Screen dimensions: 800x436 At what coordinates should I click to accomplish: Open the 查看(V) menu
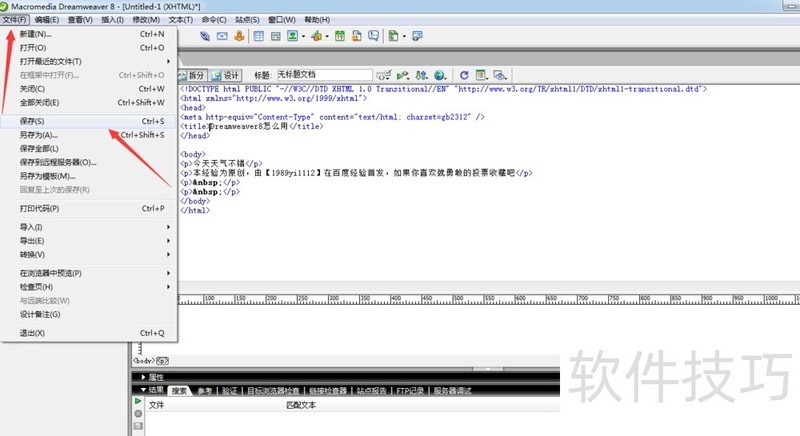pos(80,20)
